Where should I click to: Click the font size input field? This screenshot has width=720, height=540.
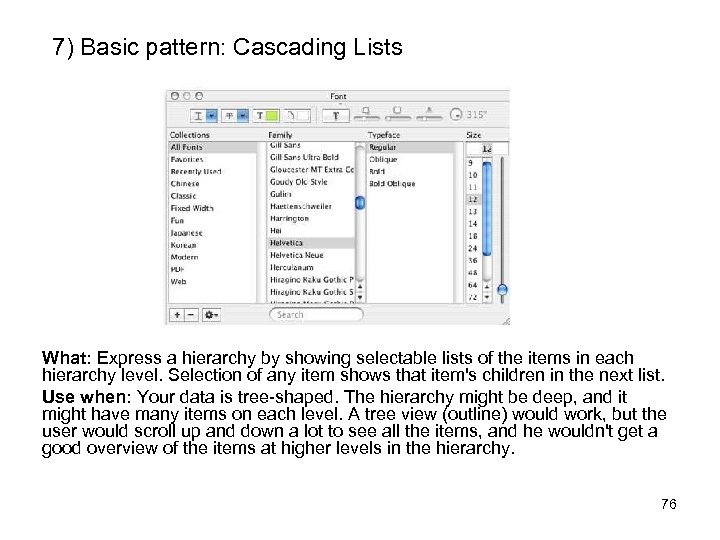(487, 149)
